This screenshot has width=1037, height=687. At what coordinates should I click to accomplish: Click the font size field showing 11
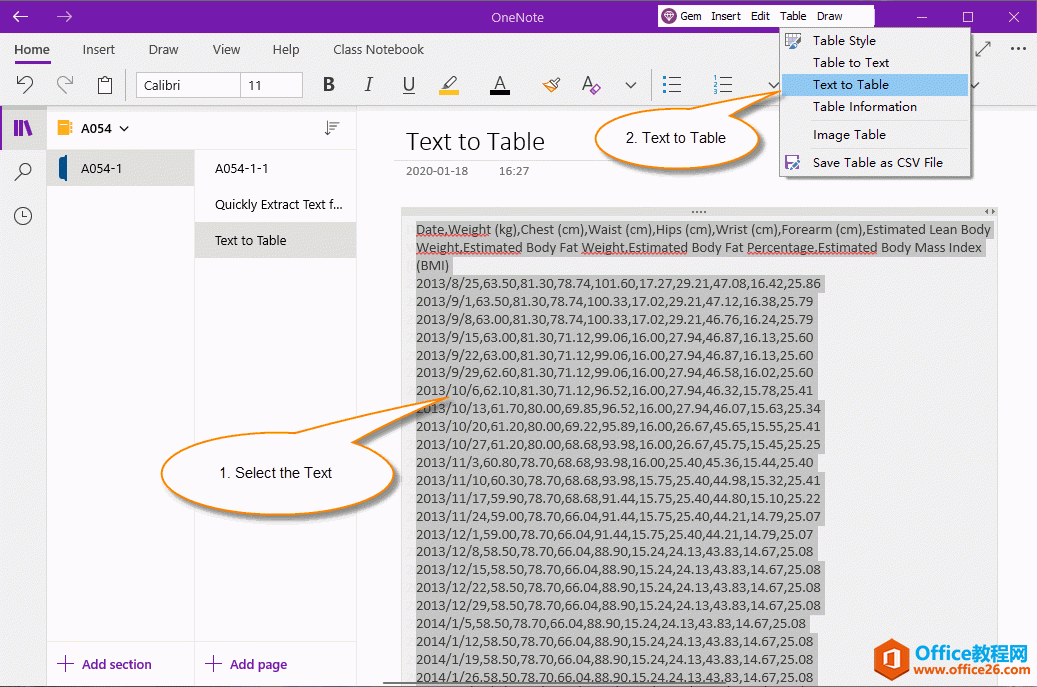pyautogui.click(x=271, y=85)
